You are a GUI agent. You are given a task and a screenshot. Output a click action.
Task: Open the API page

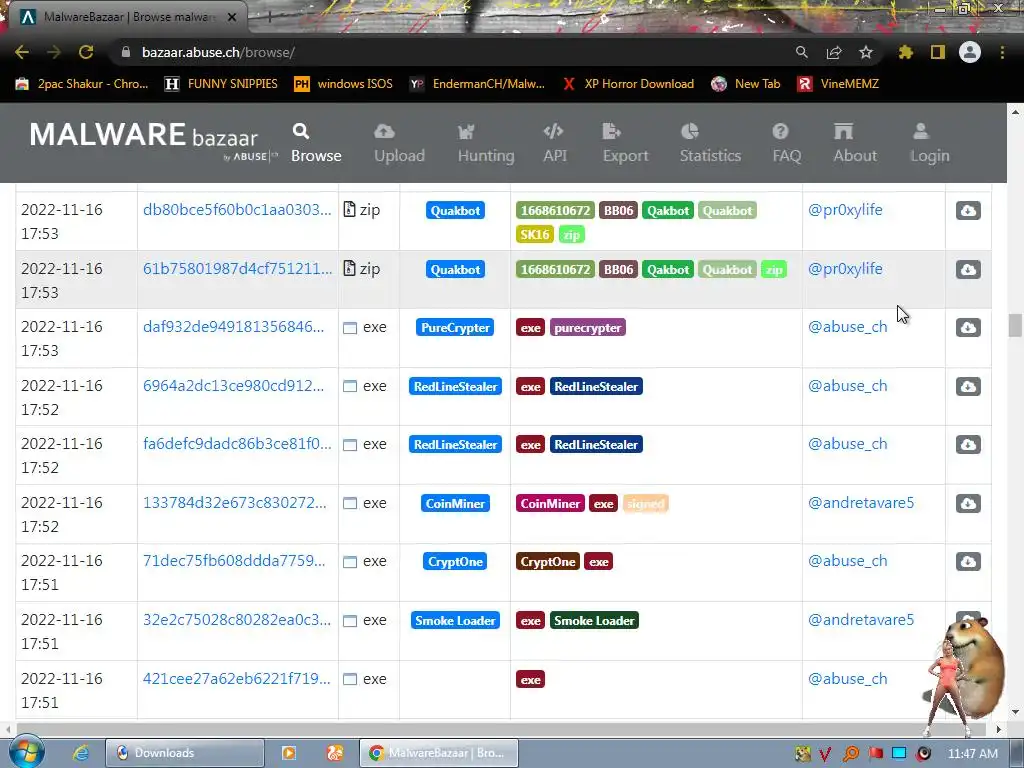click(554, 143)
